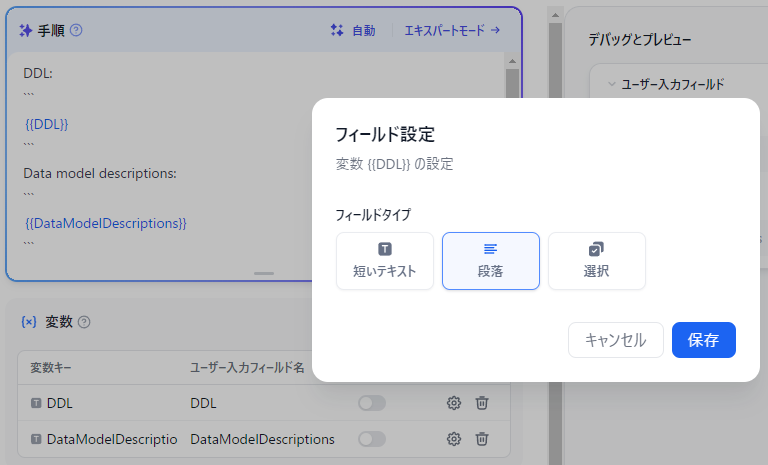
Task: Click the 選択 checkbox icon
Action: [596, 249]
